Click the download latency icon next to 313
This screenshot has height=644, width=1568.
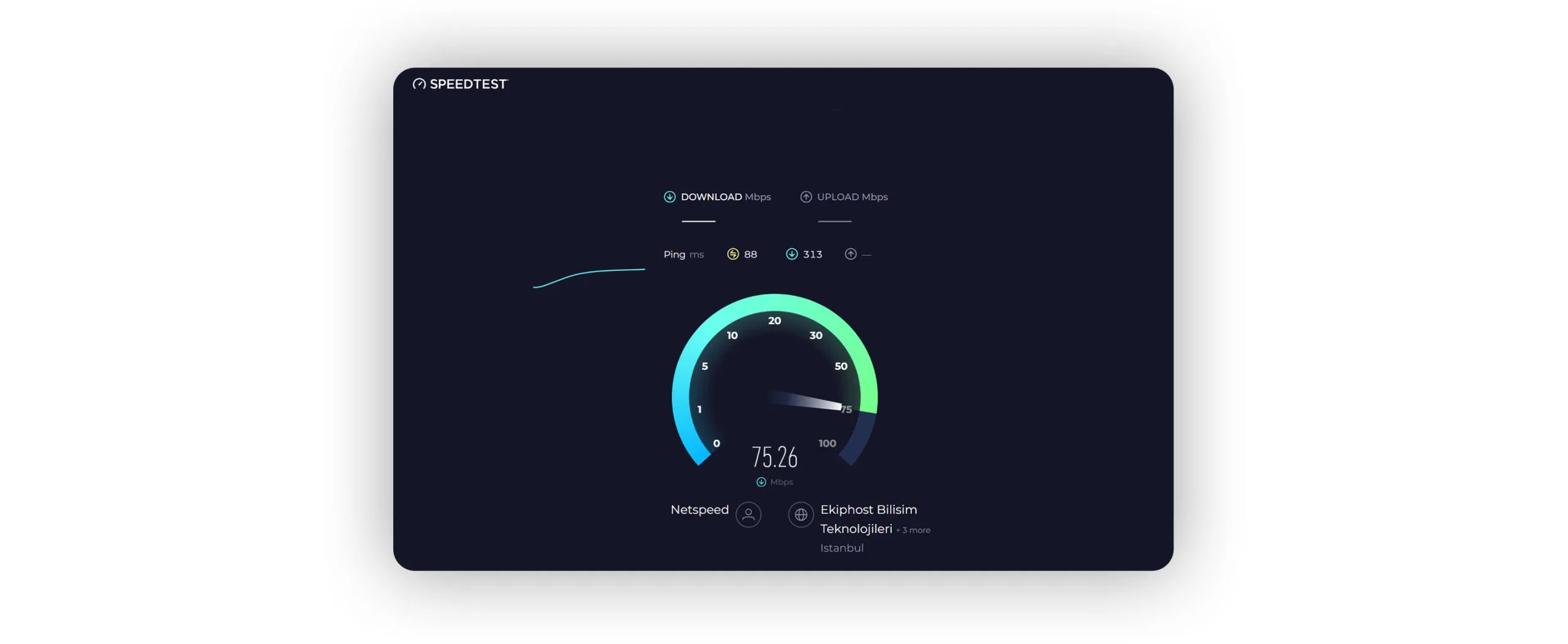[791, 254]
